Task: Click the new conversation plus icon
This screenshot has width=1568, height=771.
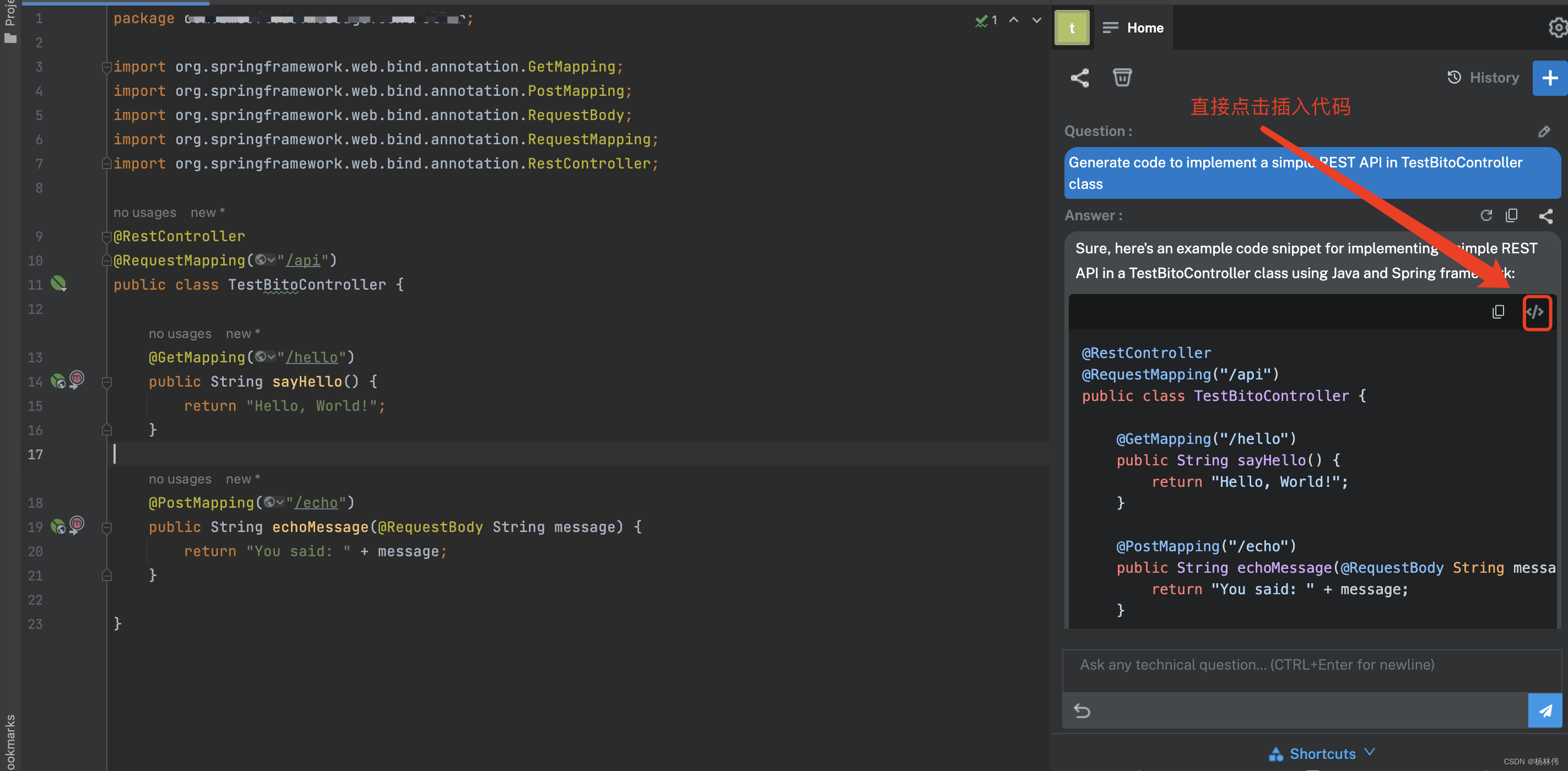Action: [x=1549, y=78]
